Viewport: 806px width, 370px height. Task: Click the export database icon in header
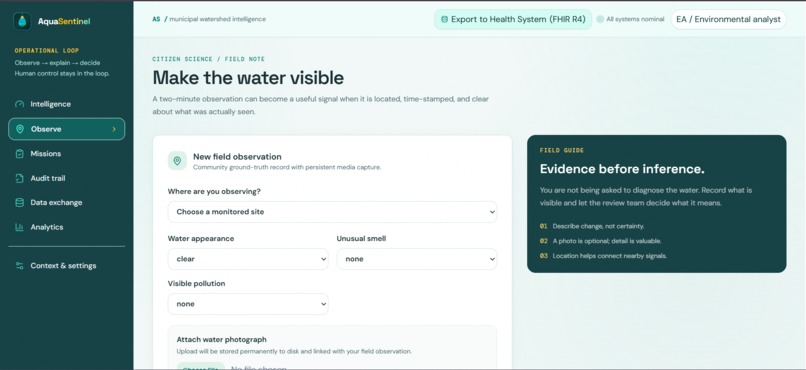pyautogui.click(x=444, y=20)
